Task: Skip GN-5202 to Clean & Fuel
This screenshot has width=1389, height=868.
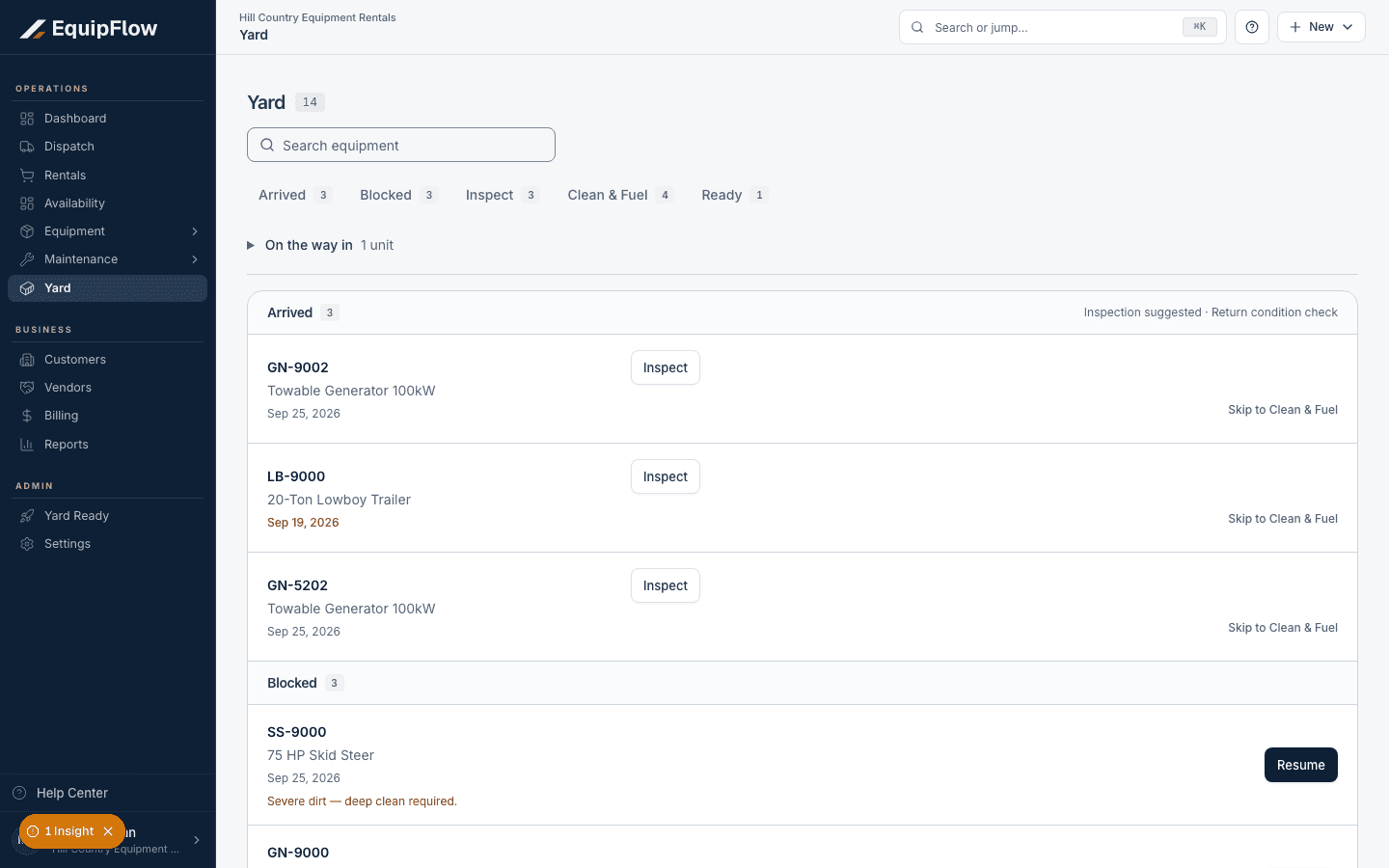Action: pyautogui.click(x=1283, y=628)
